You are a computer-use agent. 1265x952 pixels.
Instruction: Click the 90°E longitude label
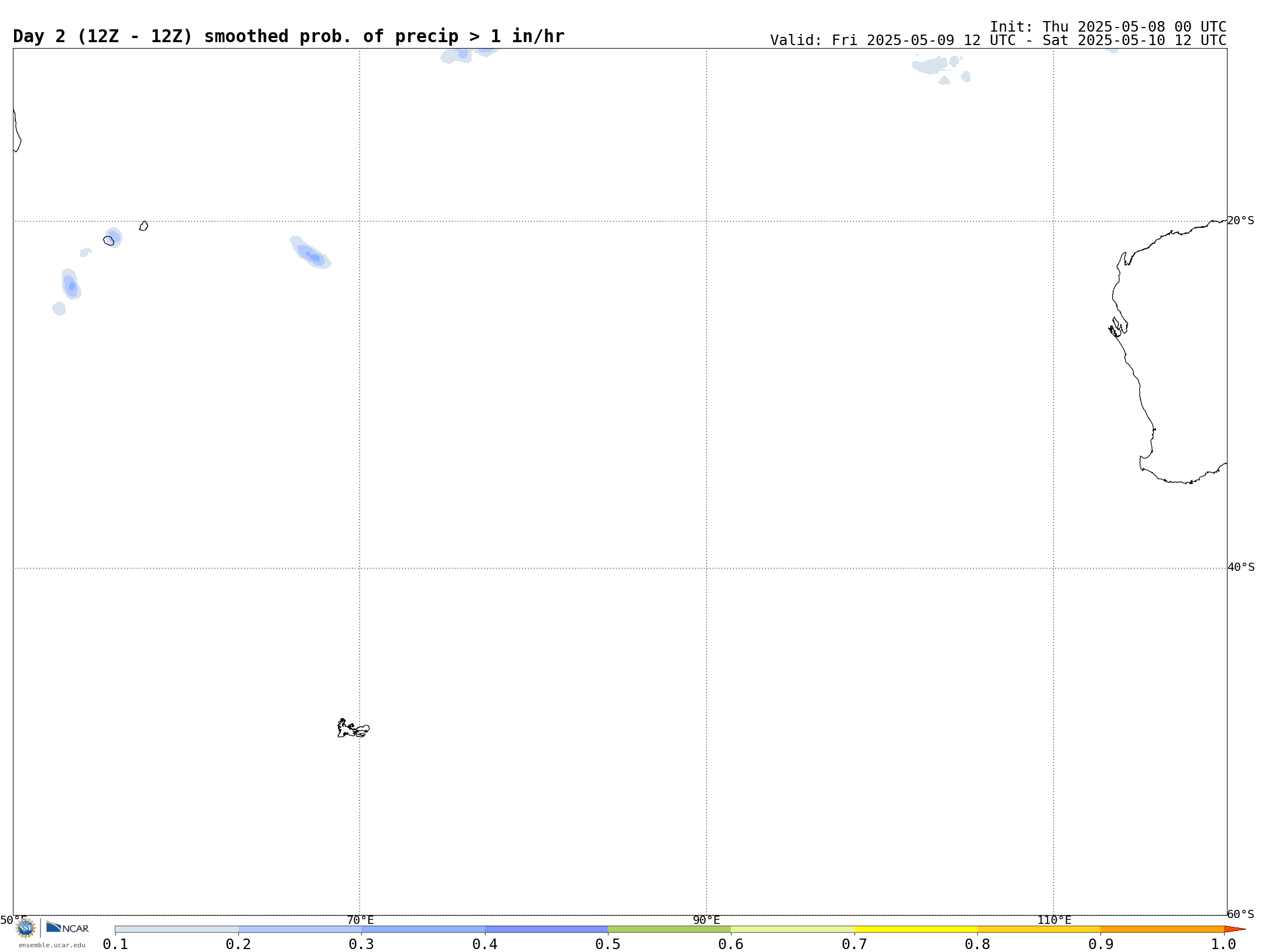[706, 920]
